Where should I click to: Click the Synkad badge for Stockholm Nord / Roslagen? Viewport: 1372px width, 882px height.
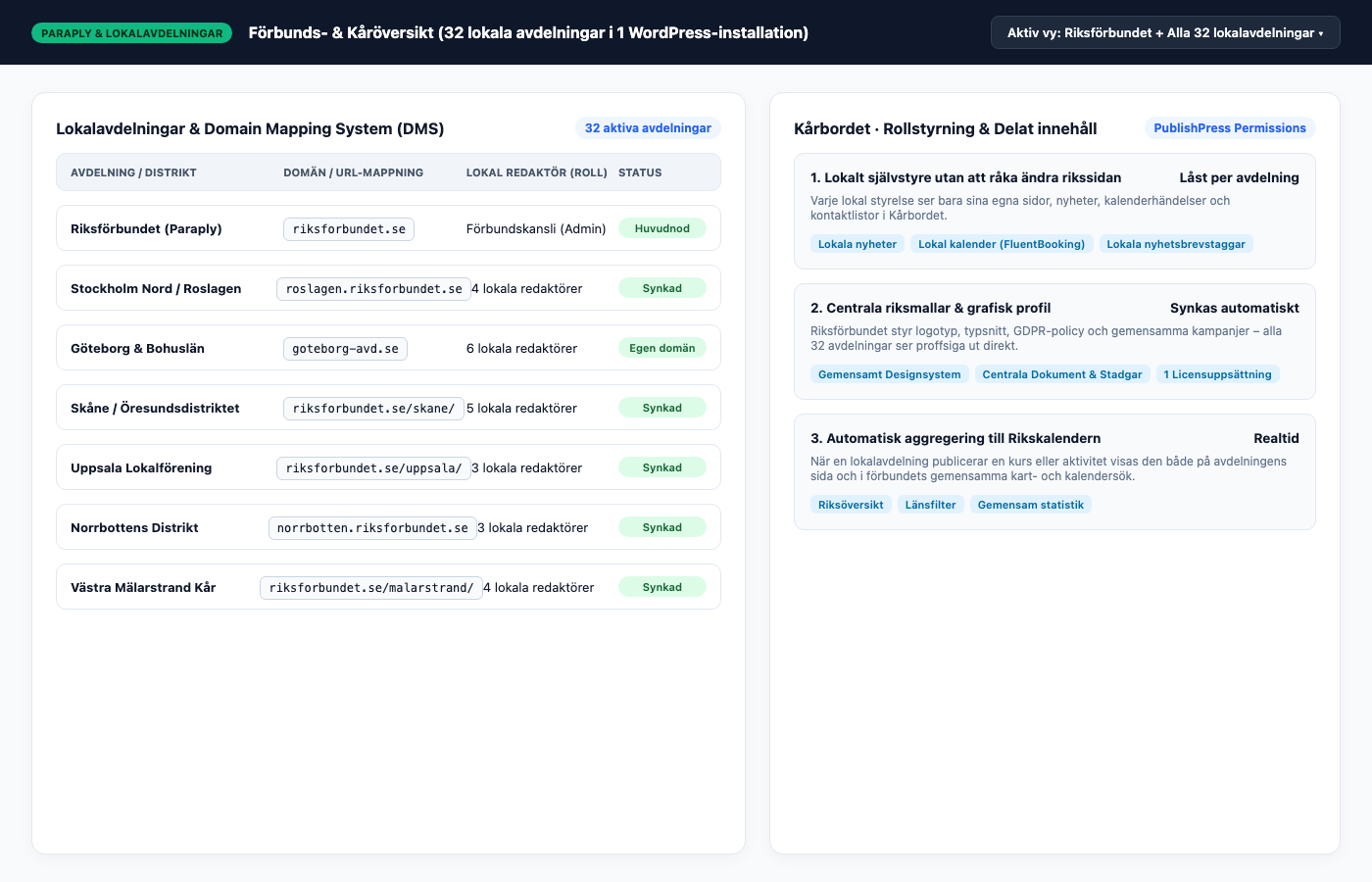point(662,288)
